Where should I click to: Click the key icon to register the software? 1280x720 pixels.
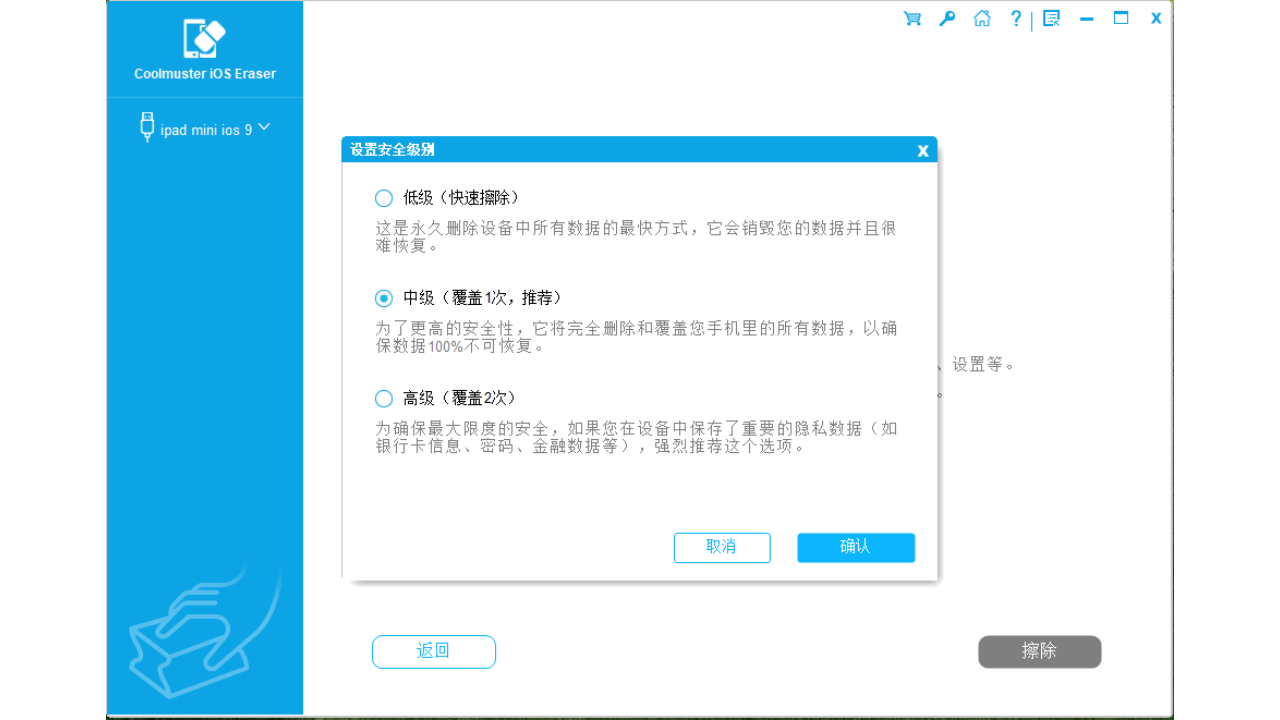[x=946, y=17]
